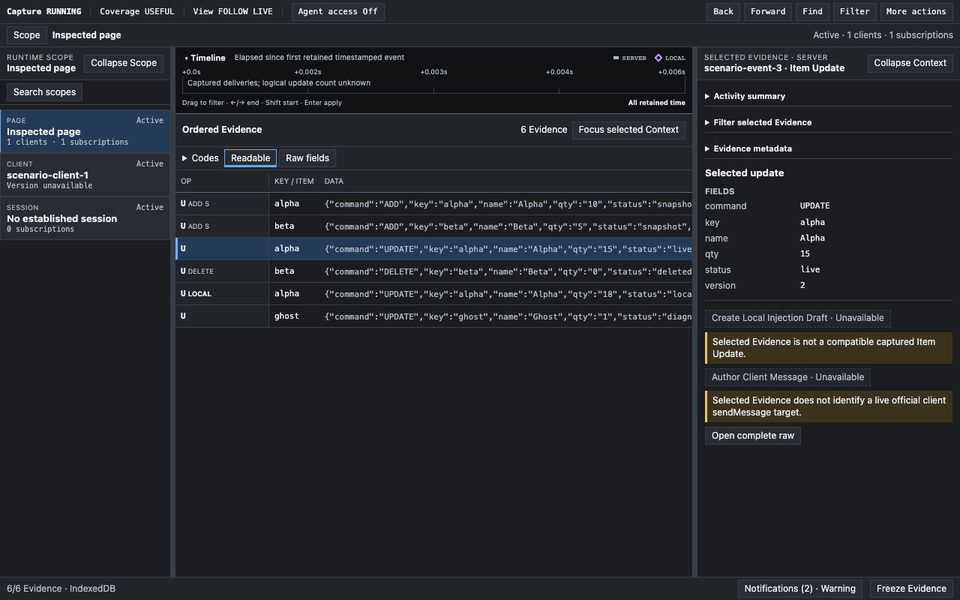Click the command field value UPDATE
Image resolution: width=960 pixels, height=600 pixels.
[815, 206]
